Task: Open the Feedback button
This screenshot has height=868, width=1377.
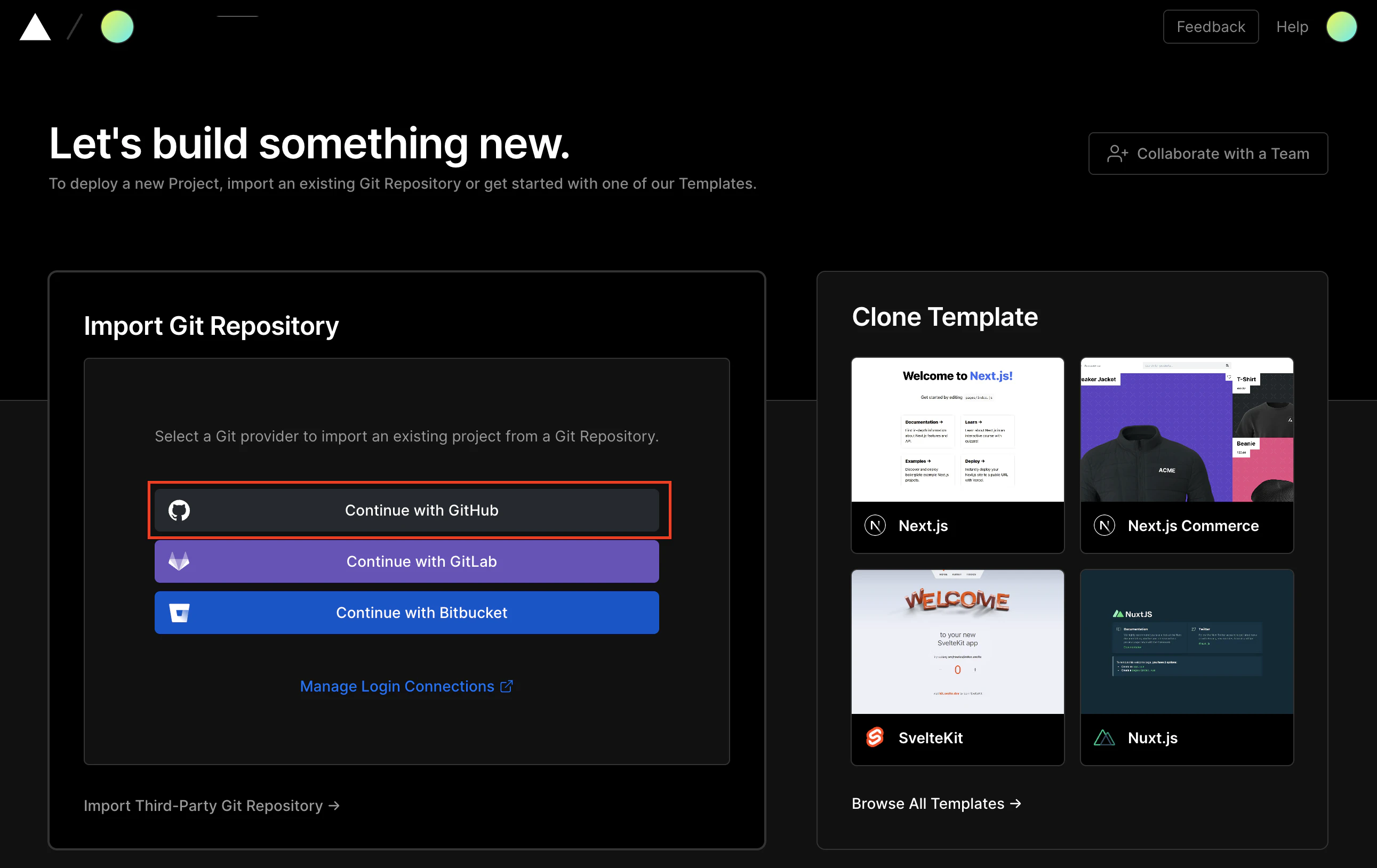Action: 1211,27
